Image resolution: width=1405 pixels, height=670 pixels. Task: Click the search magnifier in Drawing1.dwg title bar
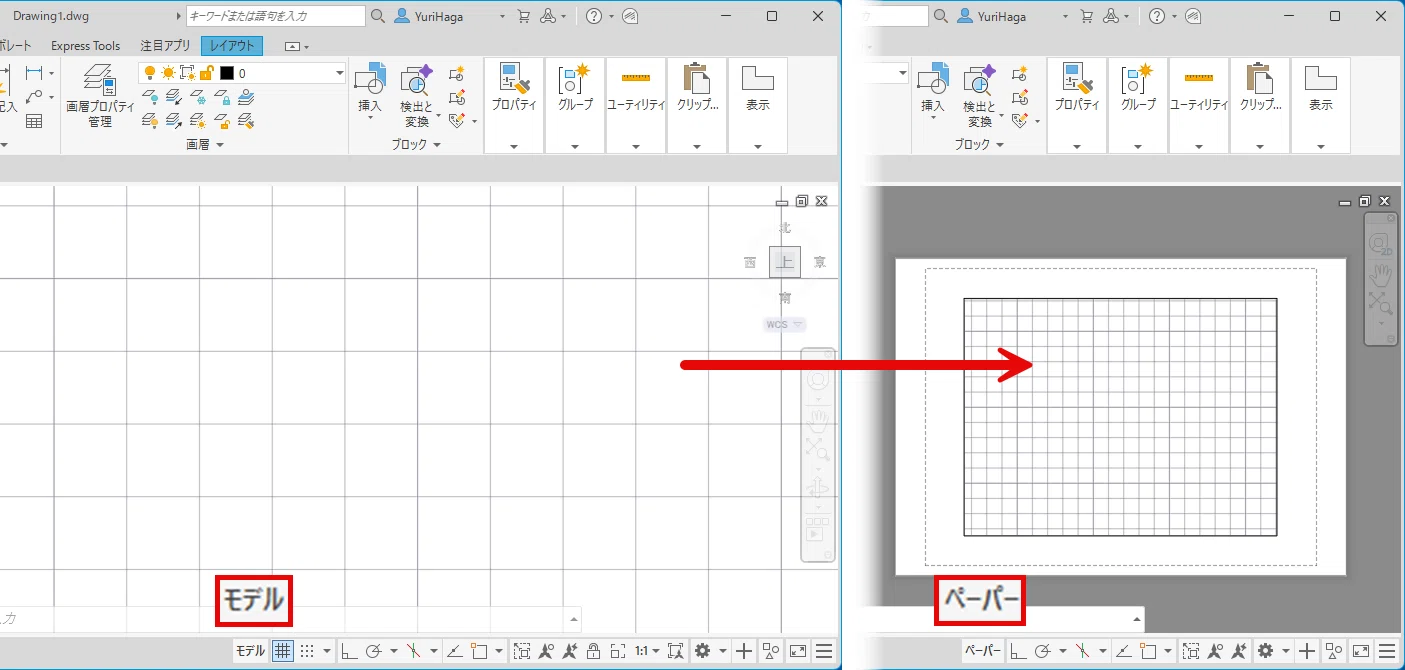click(x=377, y=16)
